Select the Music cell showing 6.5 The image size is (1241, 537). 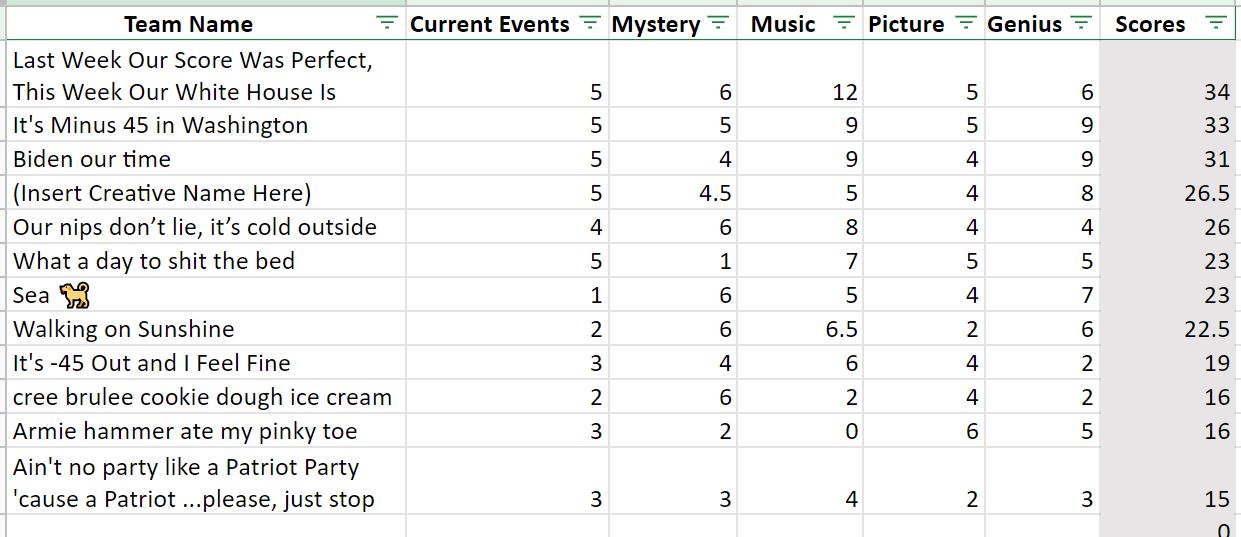[800, 329]
